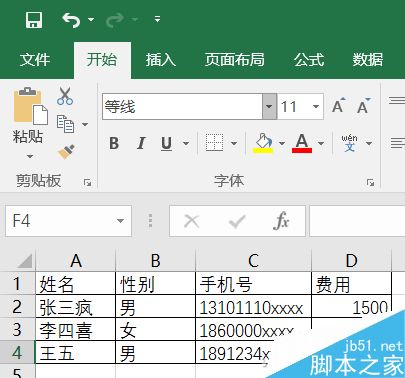Open the Copy options dropdown arrow
Viewport: 405px width, 378px height.
point(85,124)
